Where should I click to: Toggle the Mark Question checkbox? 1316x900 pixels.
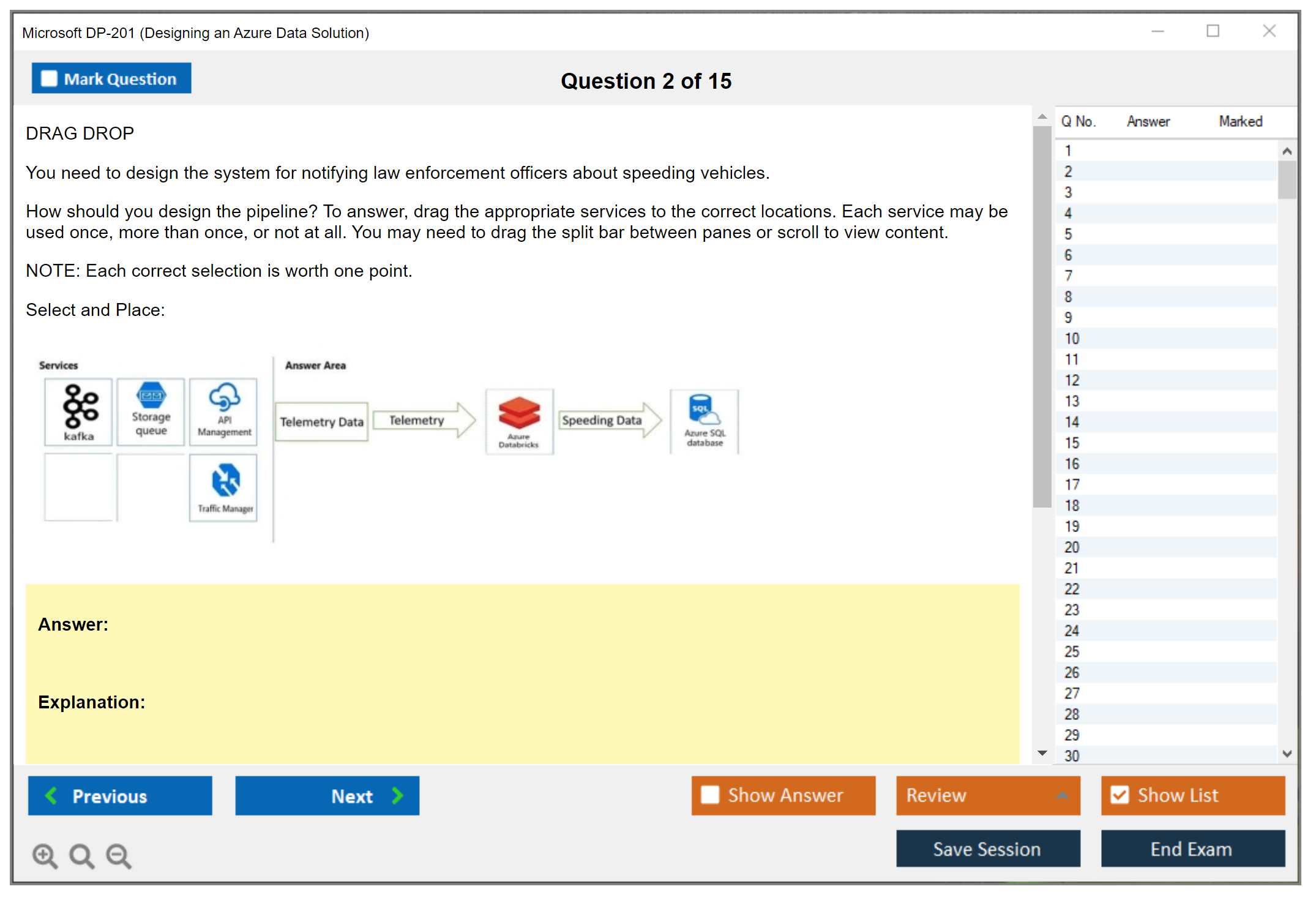pos(49,78)
